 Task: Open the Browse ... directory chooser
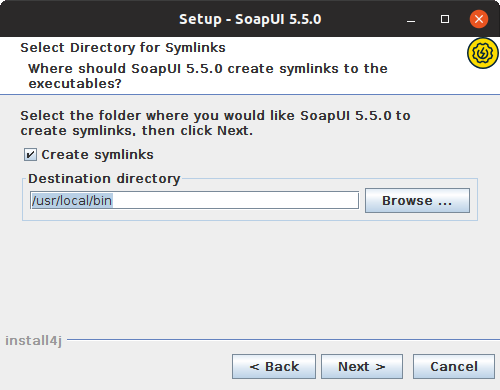(417, 201)
